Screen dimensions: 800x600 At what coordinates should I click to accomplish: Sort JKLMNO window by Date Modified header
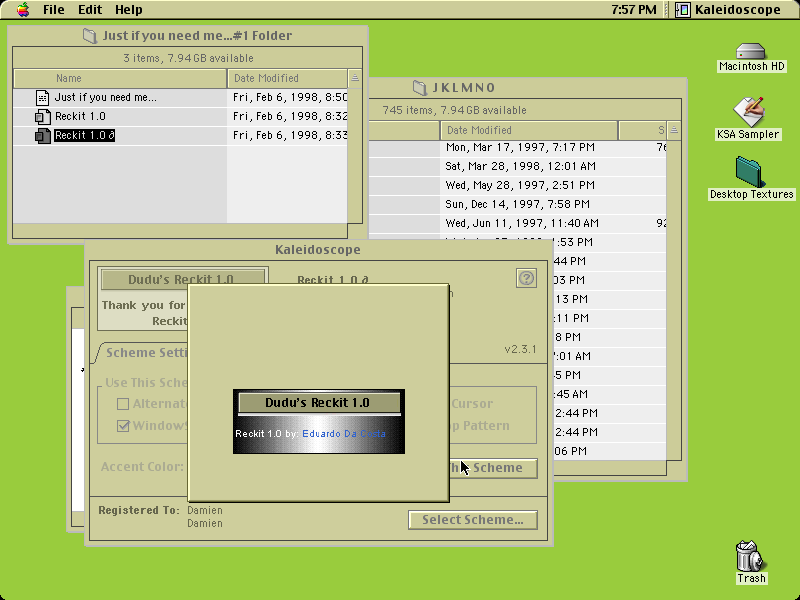tap(529, 130)
